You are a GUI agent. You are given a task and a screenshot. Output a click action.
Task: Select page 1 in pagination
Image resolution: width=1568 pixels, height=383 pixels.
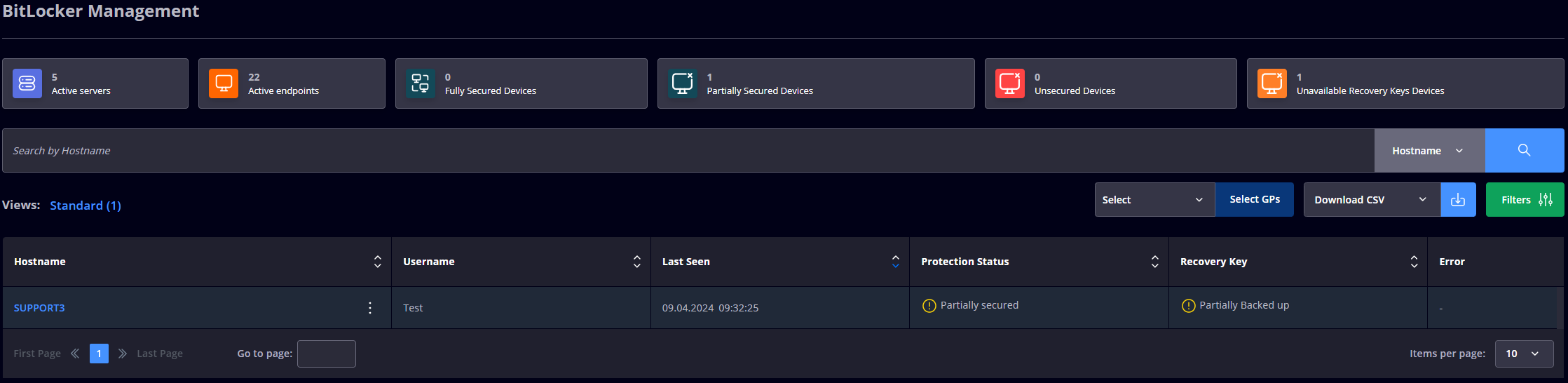tap(99, 354)
